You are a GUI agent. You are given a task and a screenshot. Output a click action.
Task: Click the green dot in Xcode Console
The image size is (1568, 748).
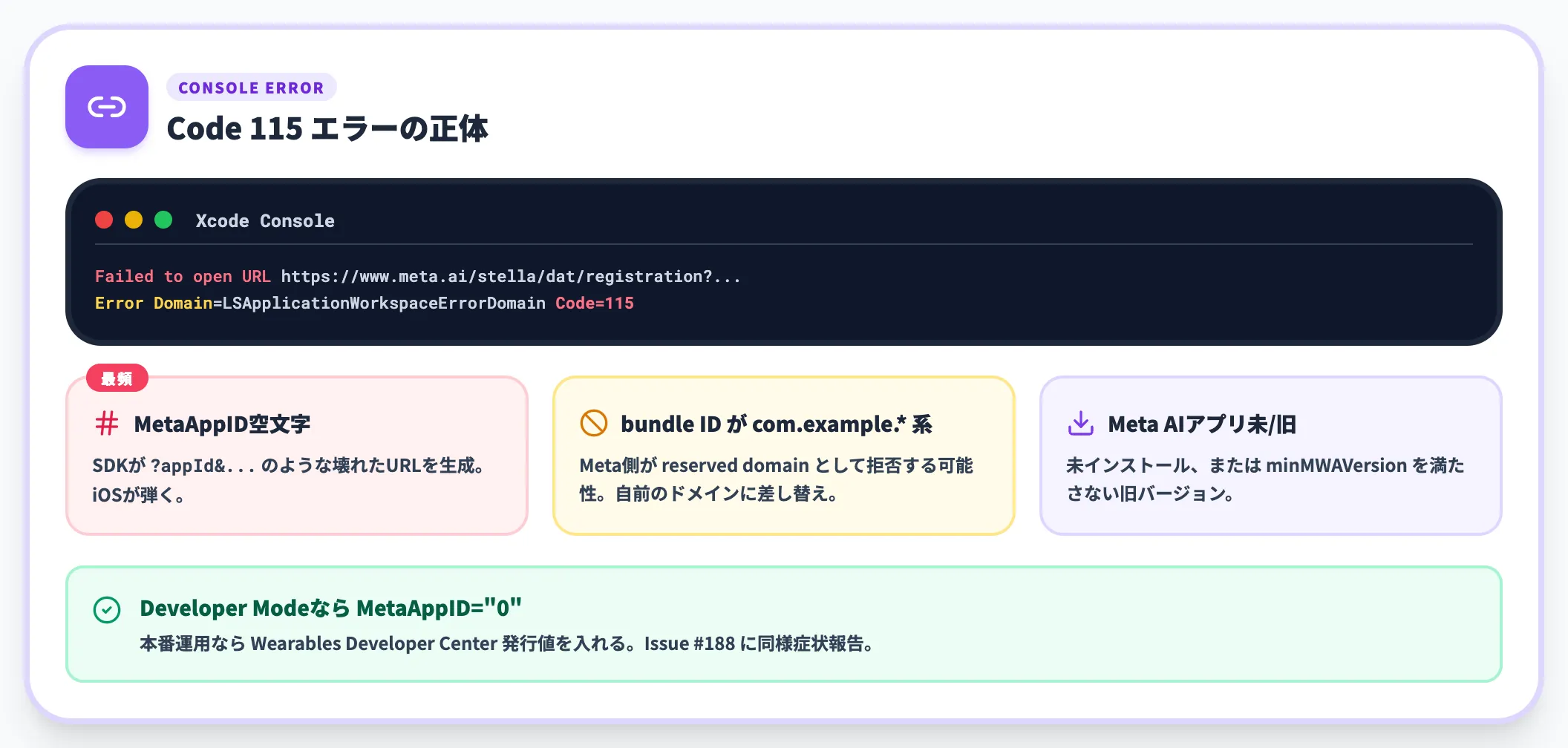click(163, 220)
